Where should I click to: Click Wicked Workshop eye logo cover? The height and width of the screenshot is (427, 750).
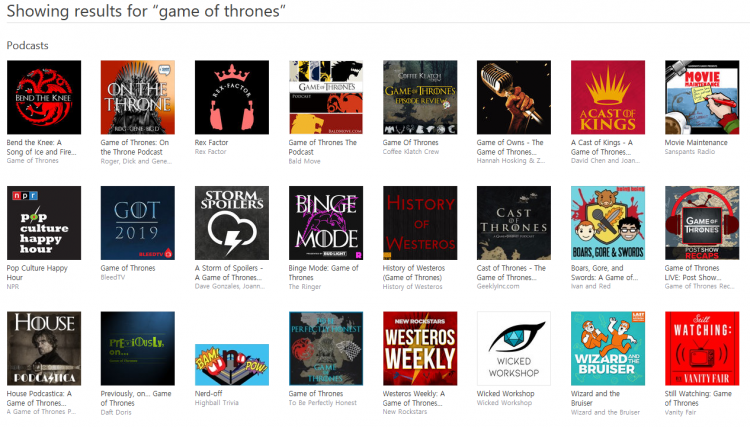(514, 349)
